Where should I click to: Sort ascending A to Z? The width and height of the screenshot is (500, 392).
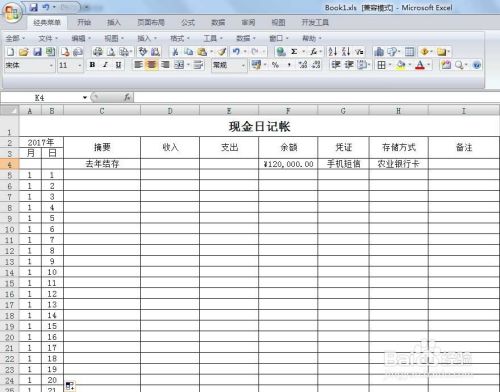[x=332, y=52]
